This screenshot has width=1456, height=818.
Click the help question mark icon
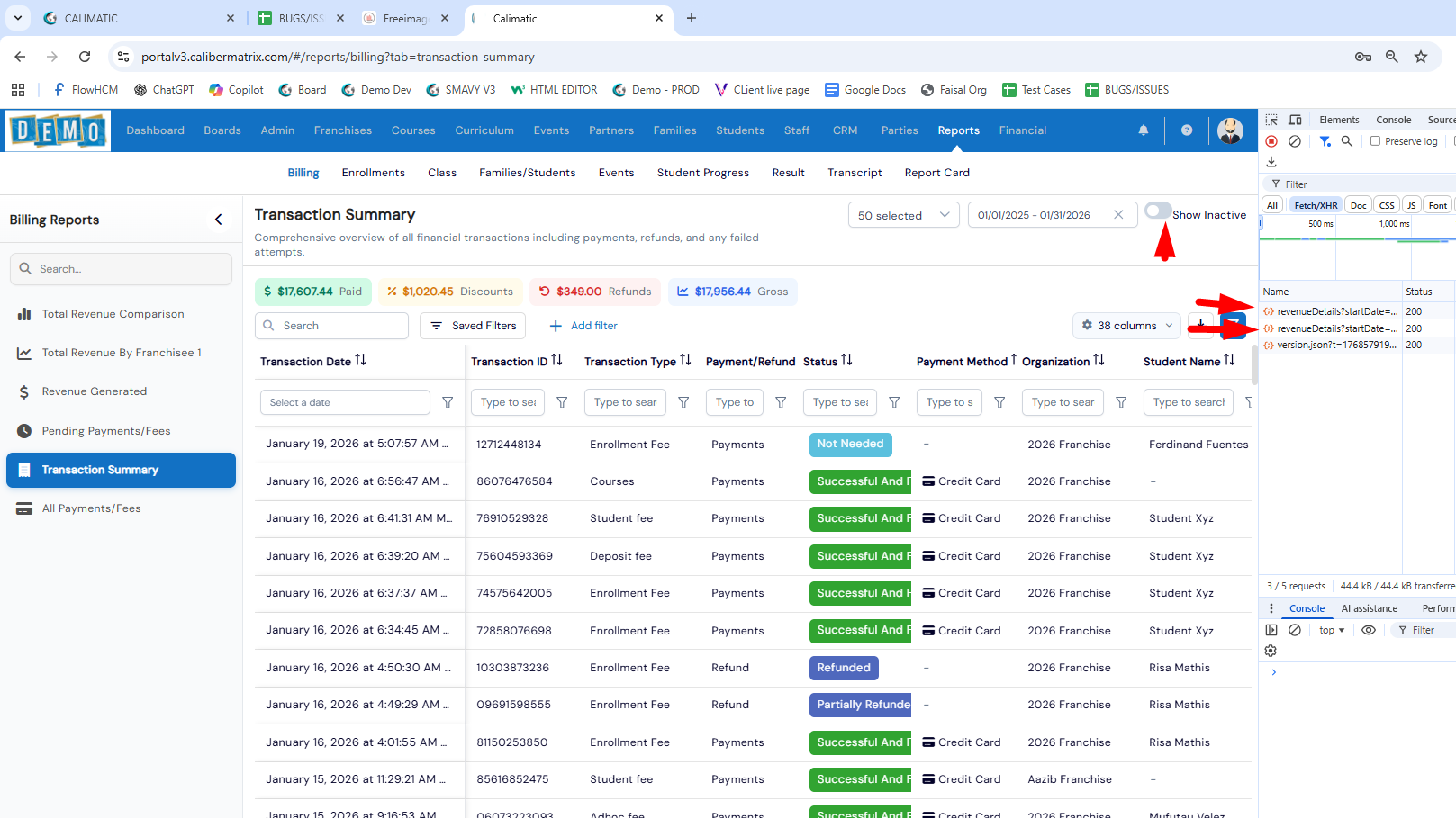pos(1187,130)
